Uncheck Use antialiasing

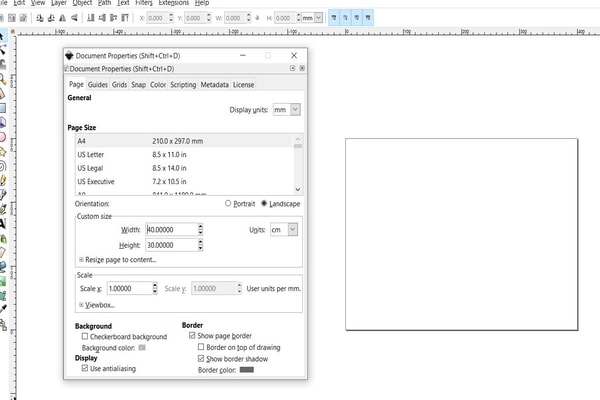pos(85,368)
